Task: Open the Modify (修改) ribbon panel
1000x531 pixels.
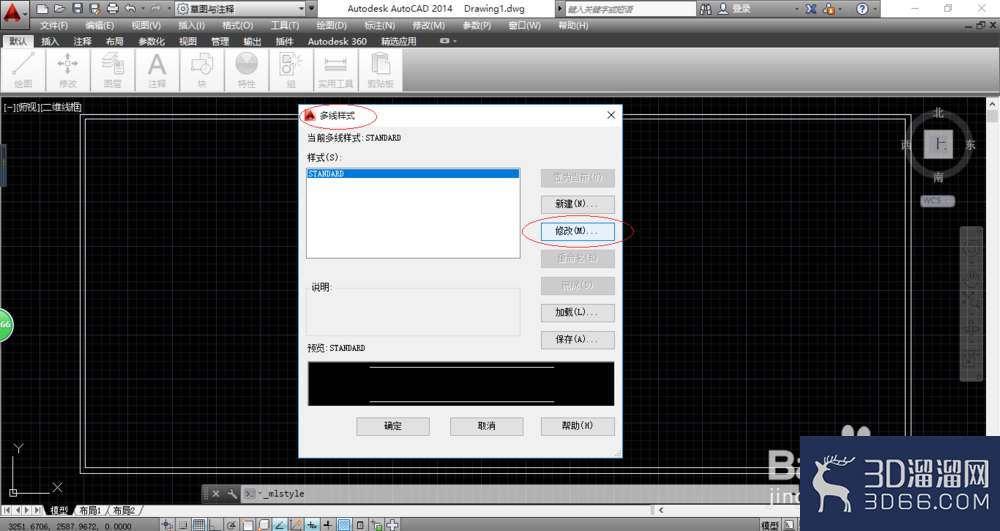Action: click(68, 70)
